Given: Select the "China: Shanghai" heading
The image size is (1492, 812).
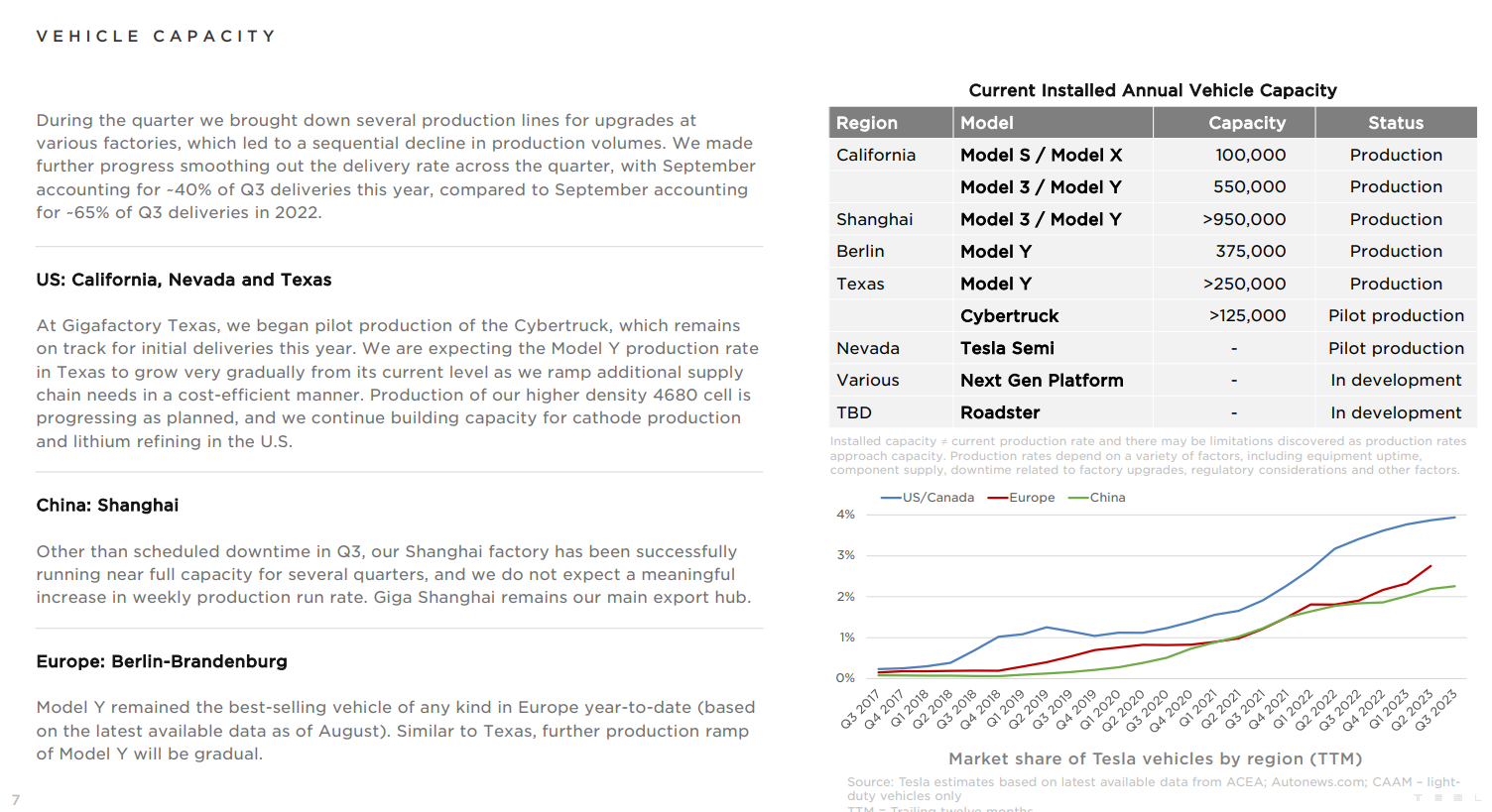Looking at the screenshot, I should pyautogui.click(x=107, y=505).
